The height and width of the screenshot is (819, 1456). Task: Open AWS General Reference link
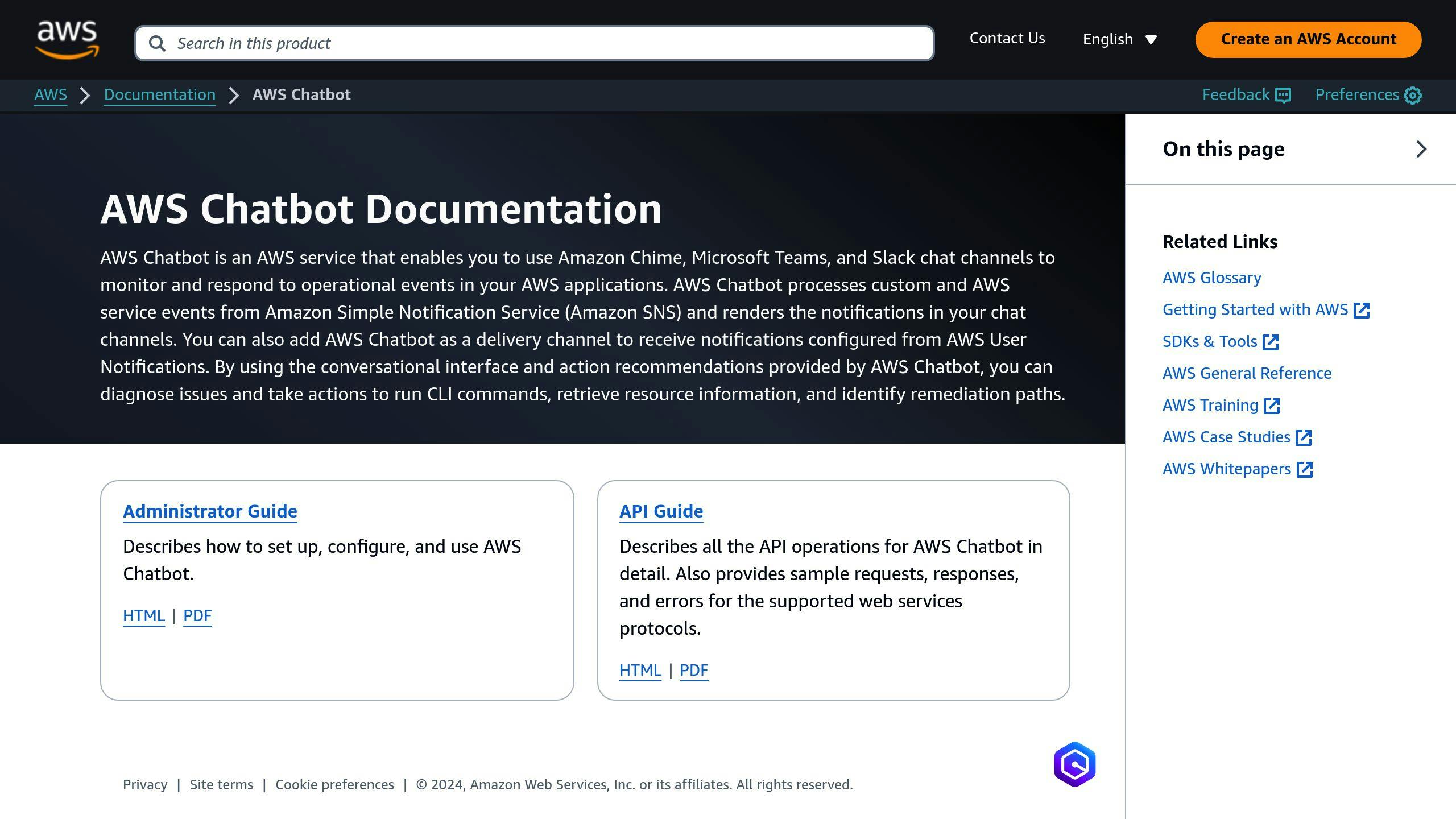[1247, 373]
